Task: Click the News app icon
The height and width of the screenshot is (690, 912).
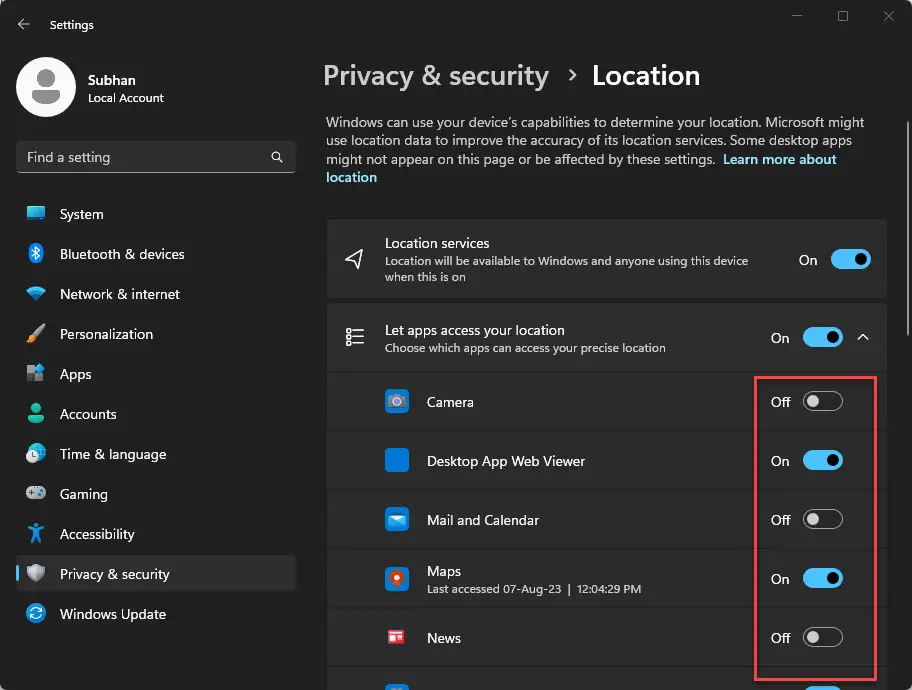Action: click(x=396, y=637)
